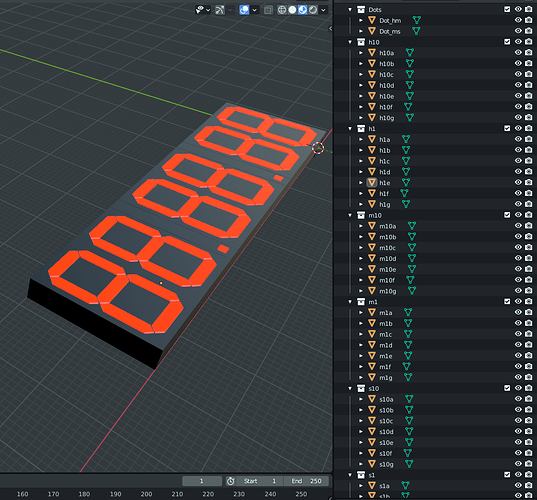The height and width of the screenshot is (500, 537).
Task: Uncheck the h1 collection checkbox
Action: [507, 128]
